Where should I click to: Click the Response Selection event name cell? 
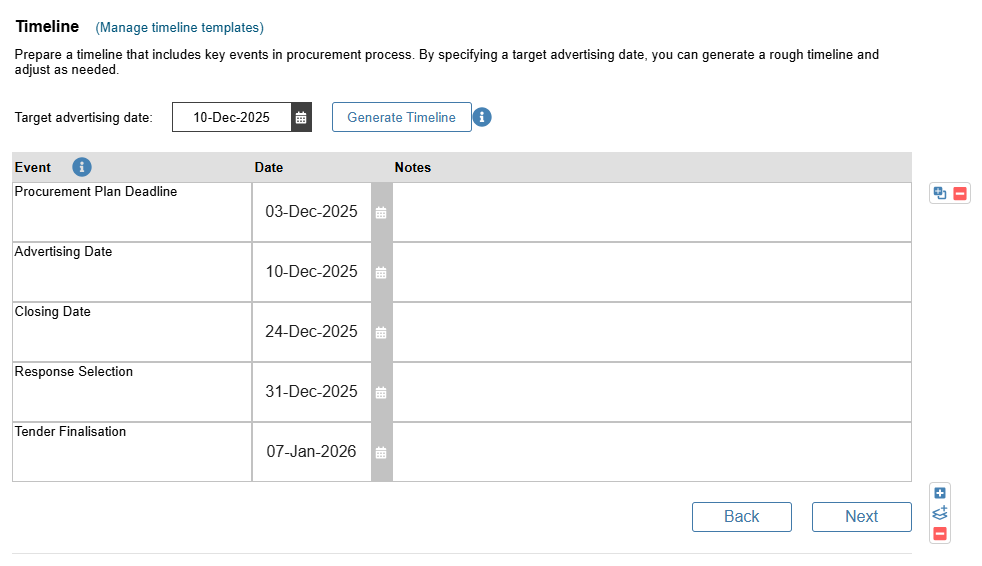click(132, 392)
